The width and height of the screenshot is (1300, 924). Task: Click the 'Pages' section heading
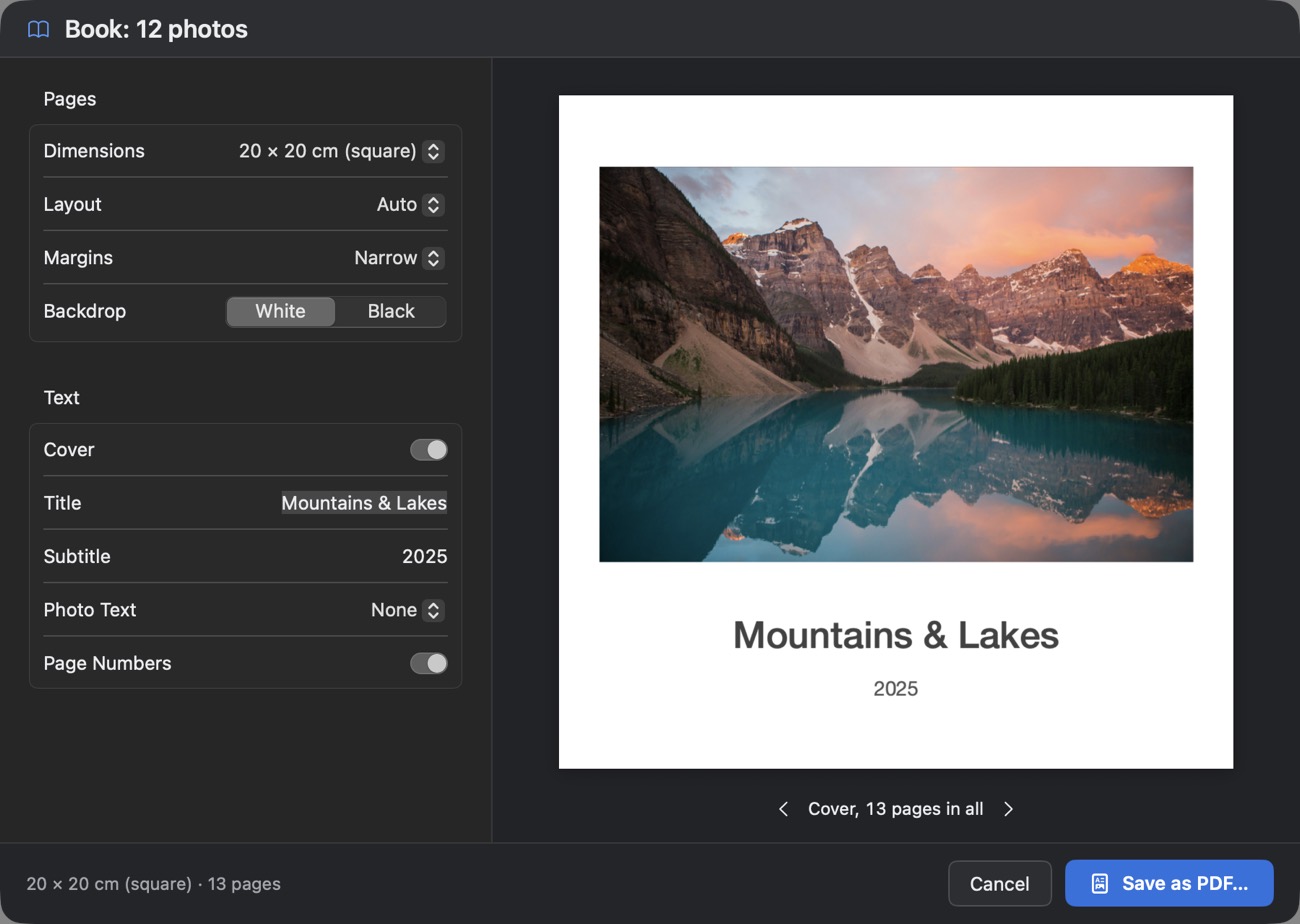click(70, 99)
